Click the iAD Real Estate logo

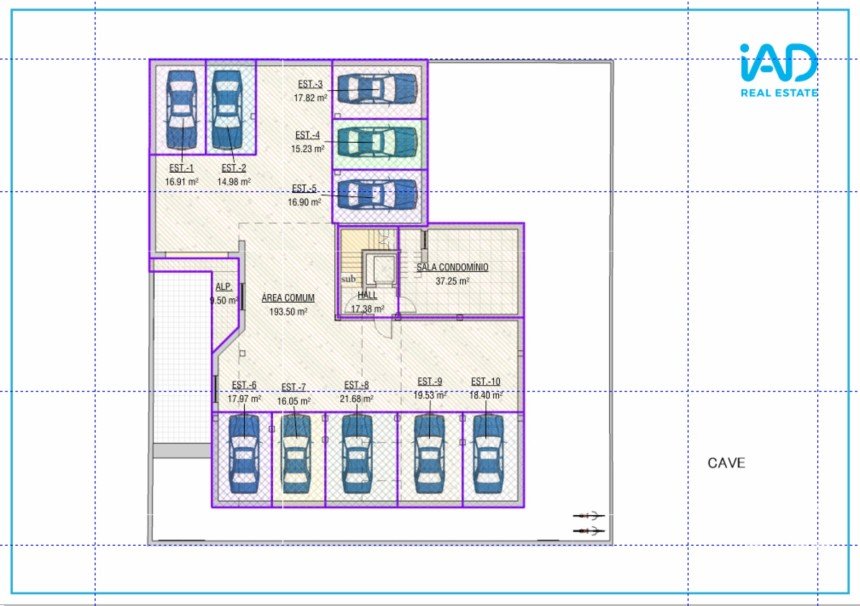click(x=779, y=71)
